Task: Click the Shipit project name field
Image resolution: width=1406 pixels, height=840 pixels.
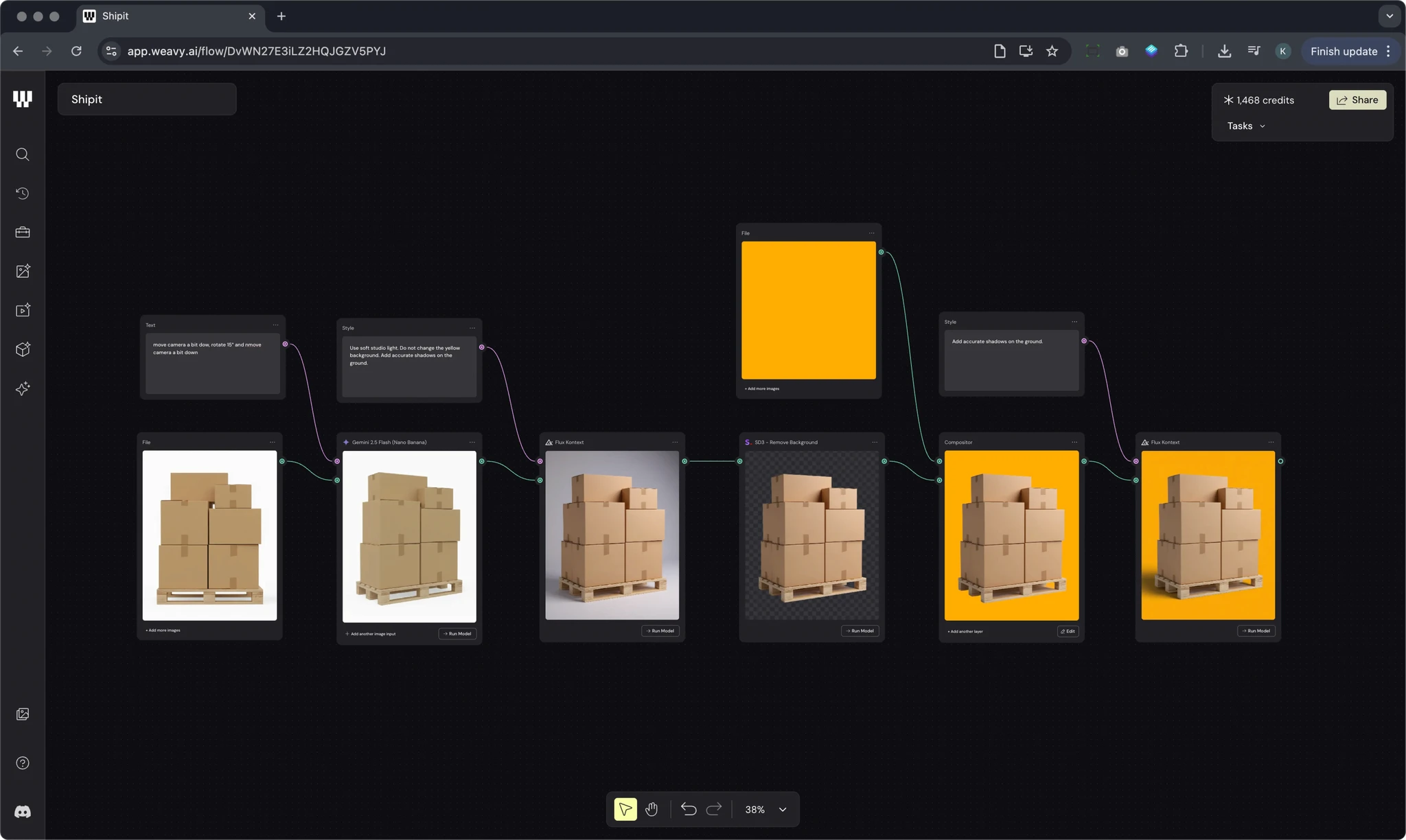Action: pos(147,100)
